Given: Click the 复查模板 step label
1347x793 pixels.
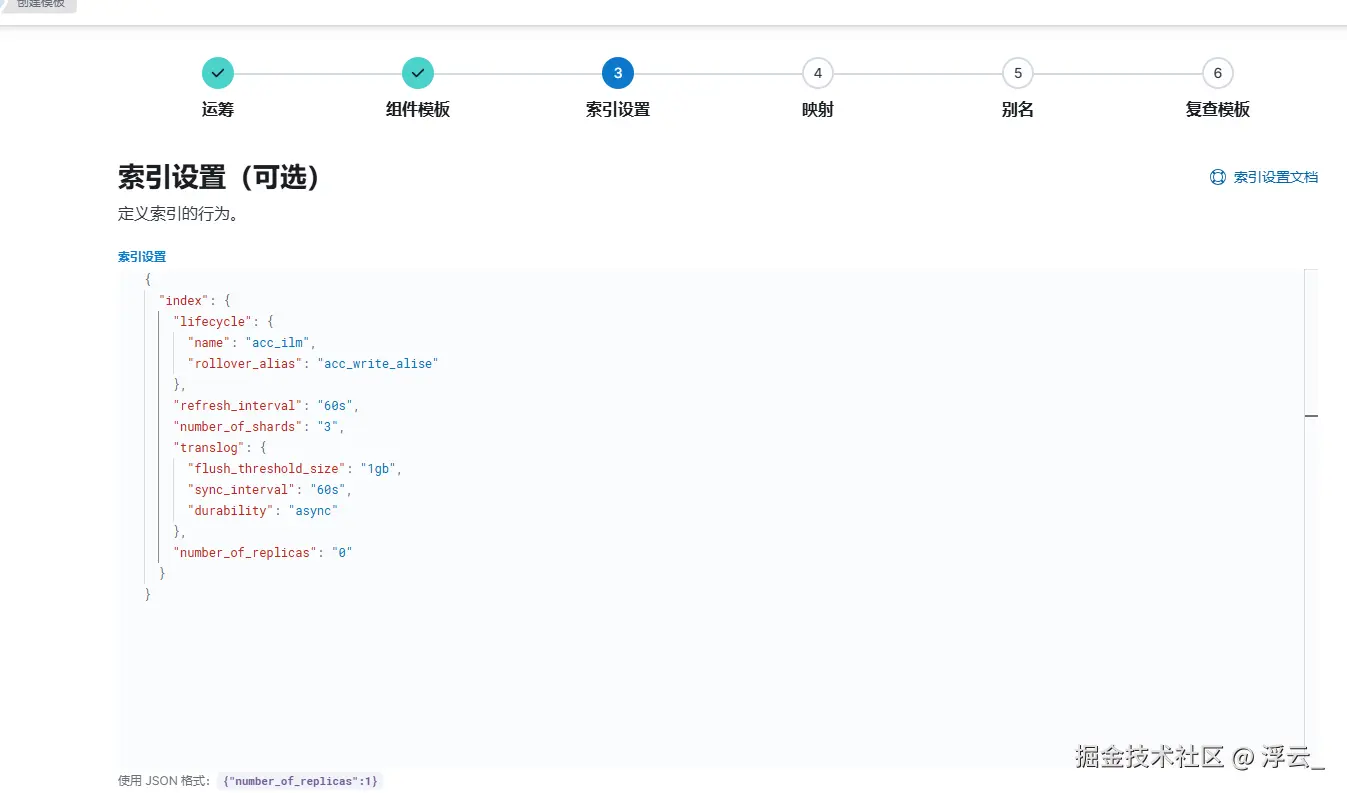Looking at the screenshot, I should pos(1218,110).
